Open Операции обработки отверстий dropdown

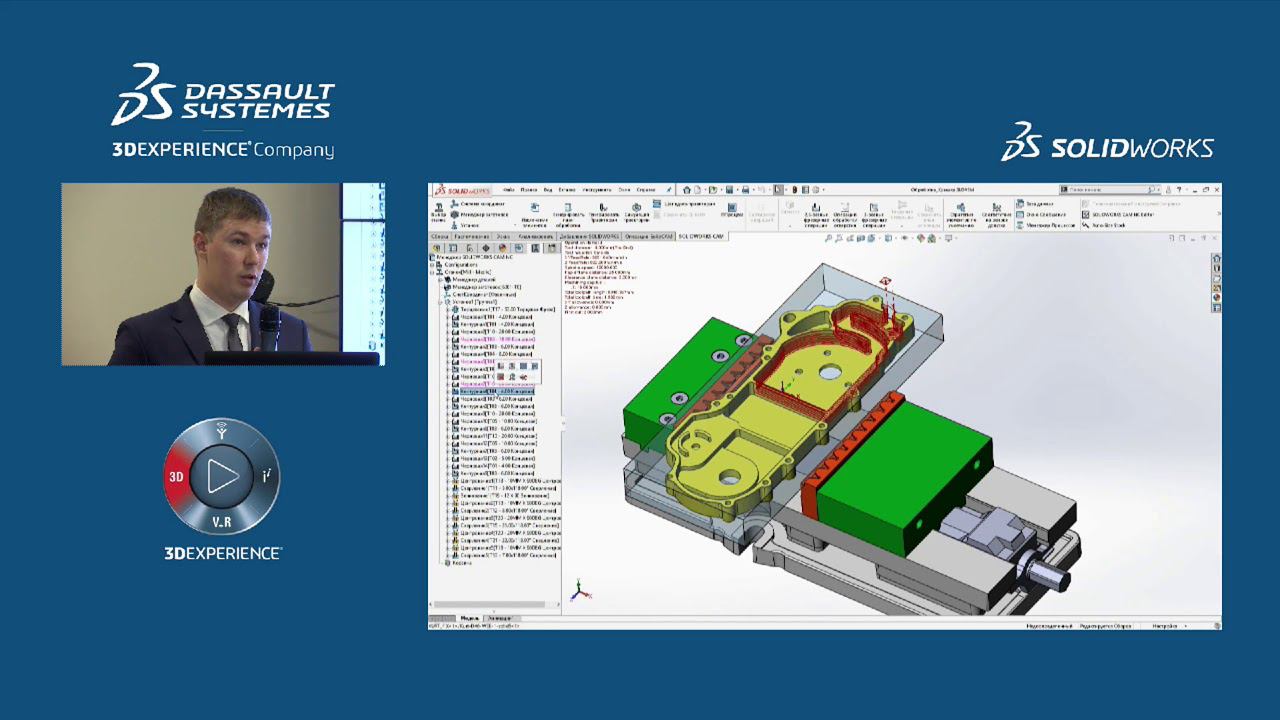pyautogui.click(x=845, y=213)
